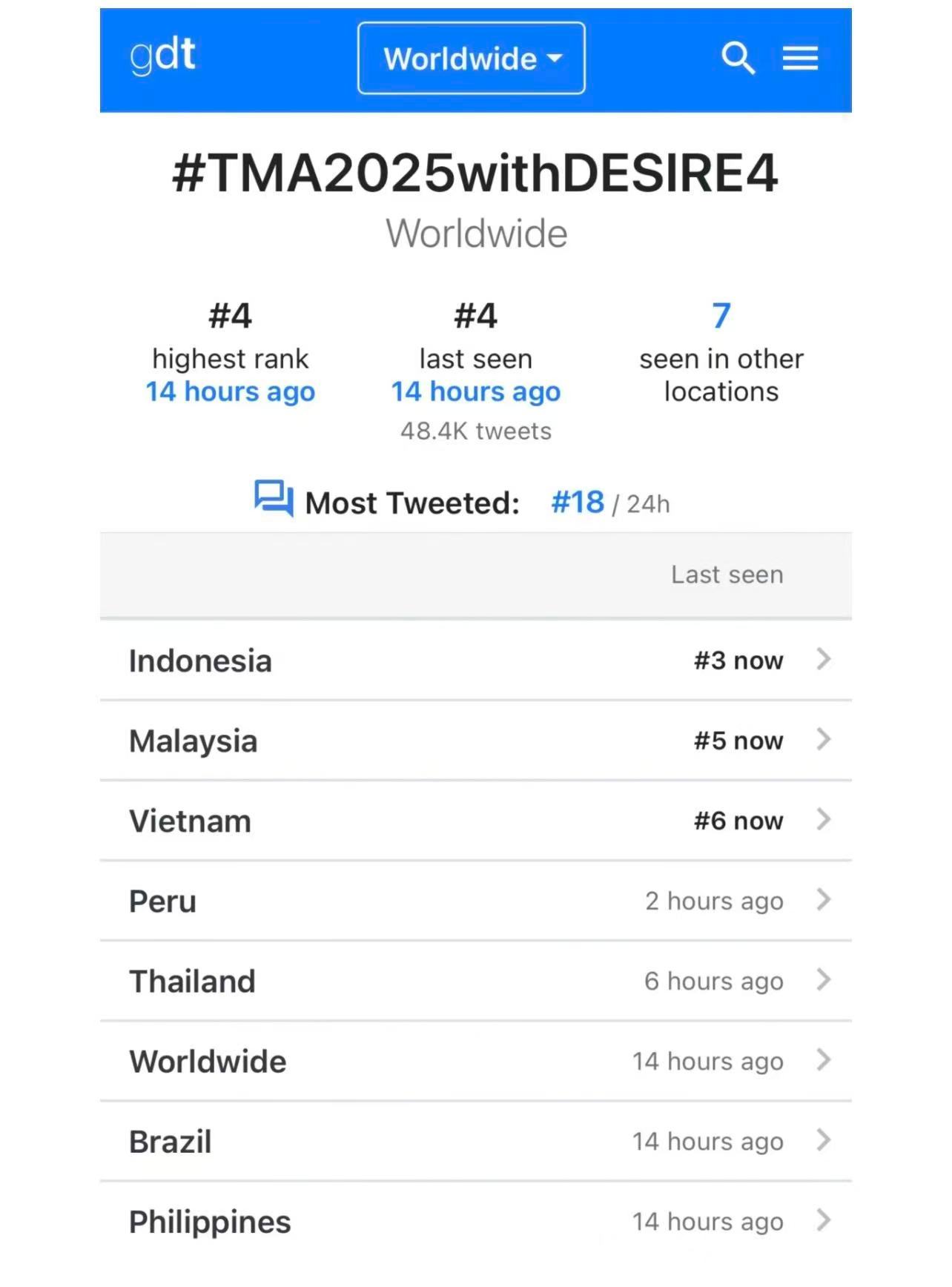Open the #18 most tweeted rank

(578, 503)
